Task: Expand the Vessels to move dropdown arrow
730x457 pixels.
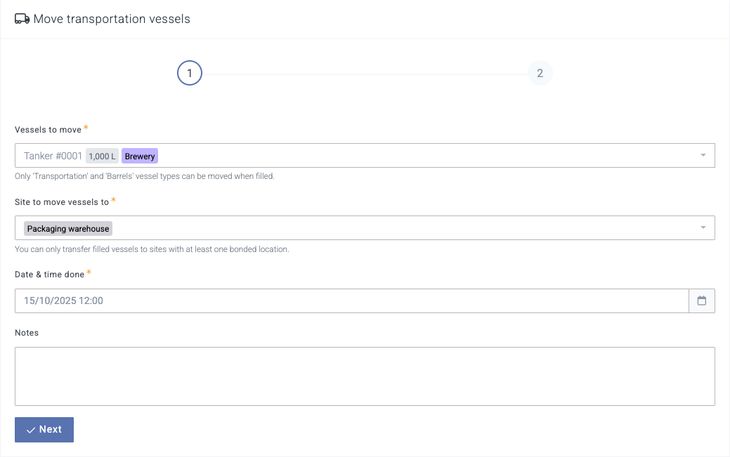Action: (702, 156)
